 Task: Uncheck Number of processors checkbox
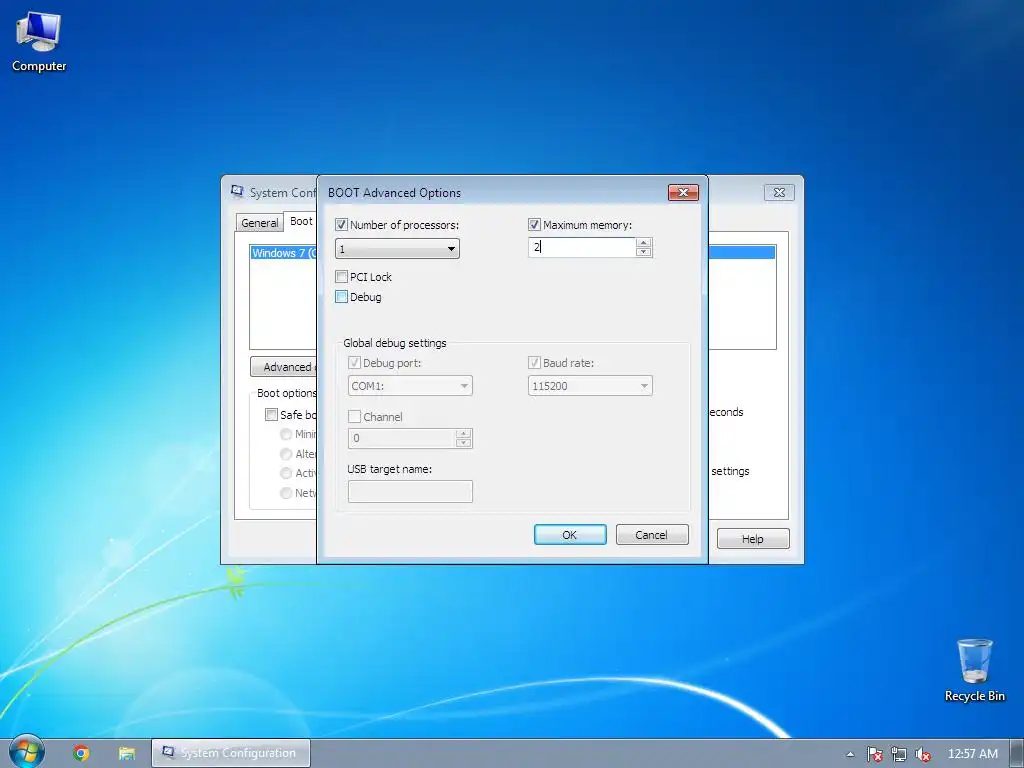341,225
